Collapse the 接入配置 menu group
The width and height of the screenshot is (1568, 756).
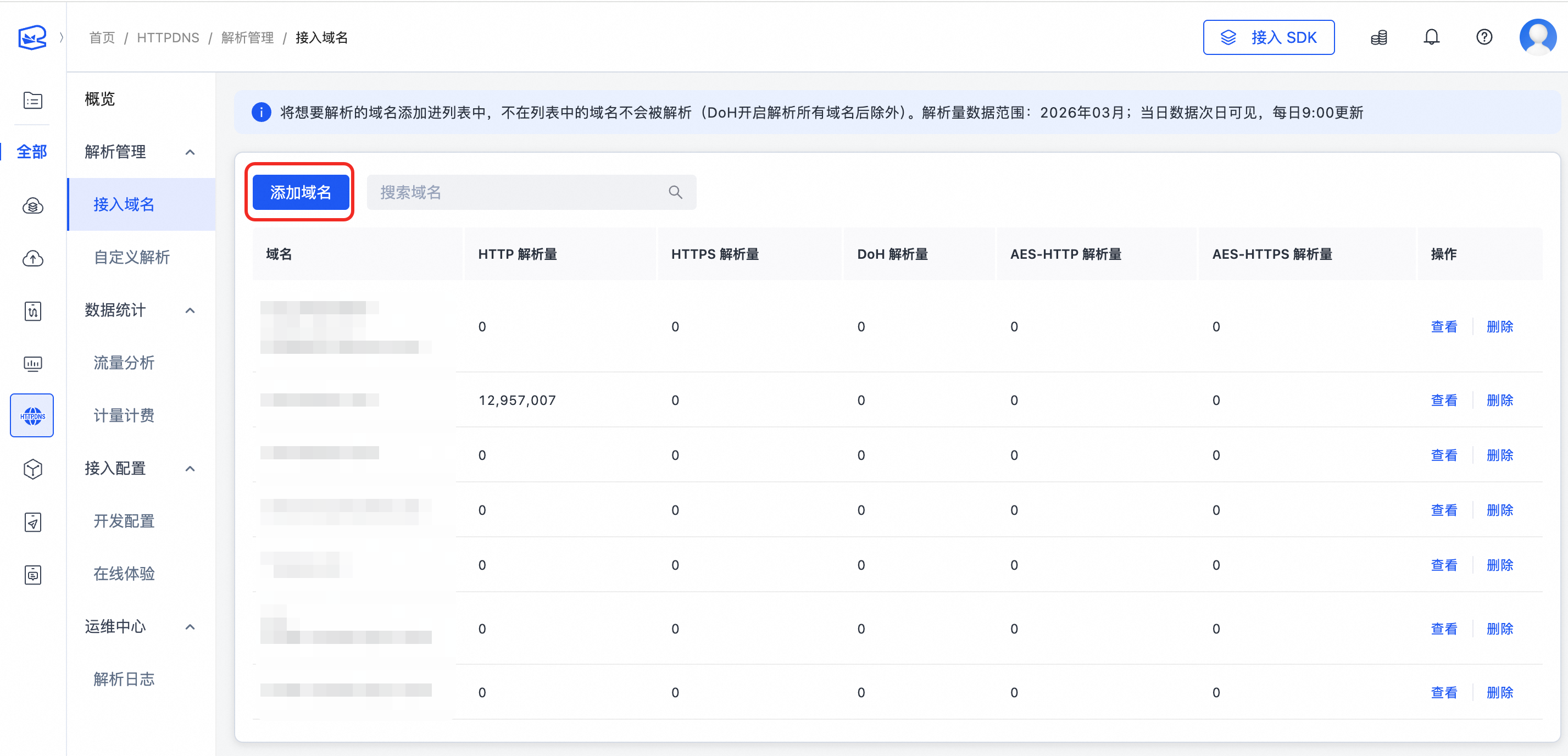pos(190,469)
